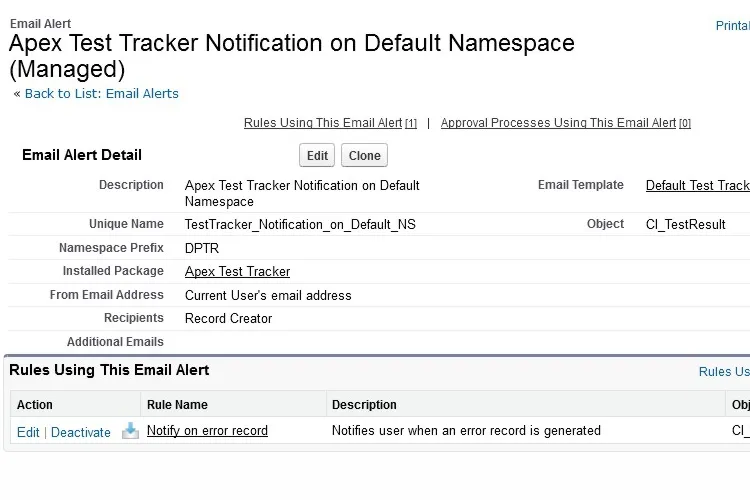Image resolution: width=750 pixels, height=500 pixels.
Task: Open Rules Using This Email Alert link at top
Action: tap(330, 123)
